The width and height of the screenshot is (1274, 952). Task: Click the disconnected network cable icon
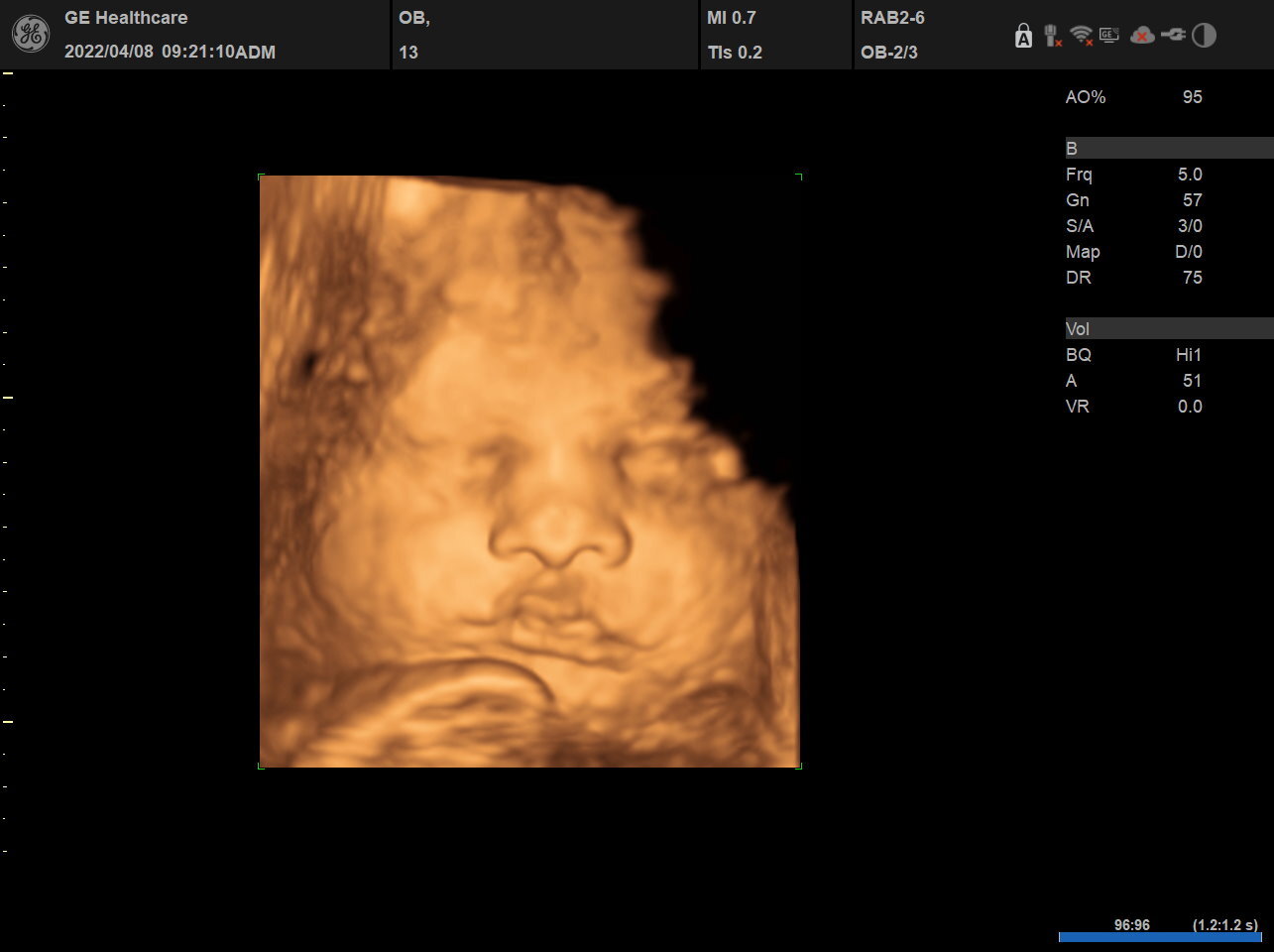[x=1052, y=37]
